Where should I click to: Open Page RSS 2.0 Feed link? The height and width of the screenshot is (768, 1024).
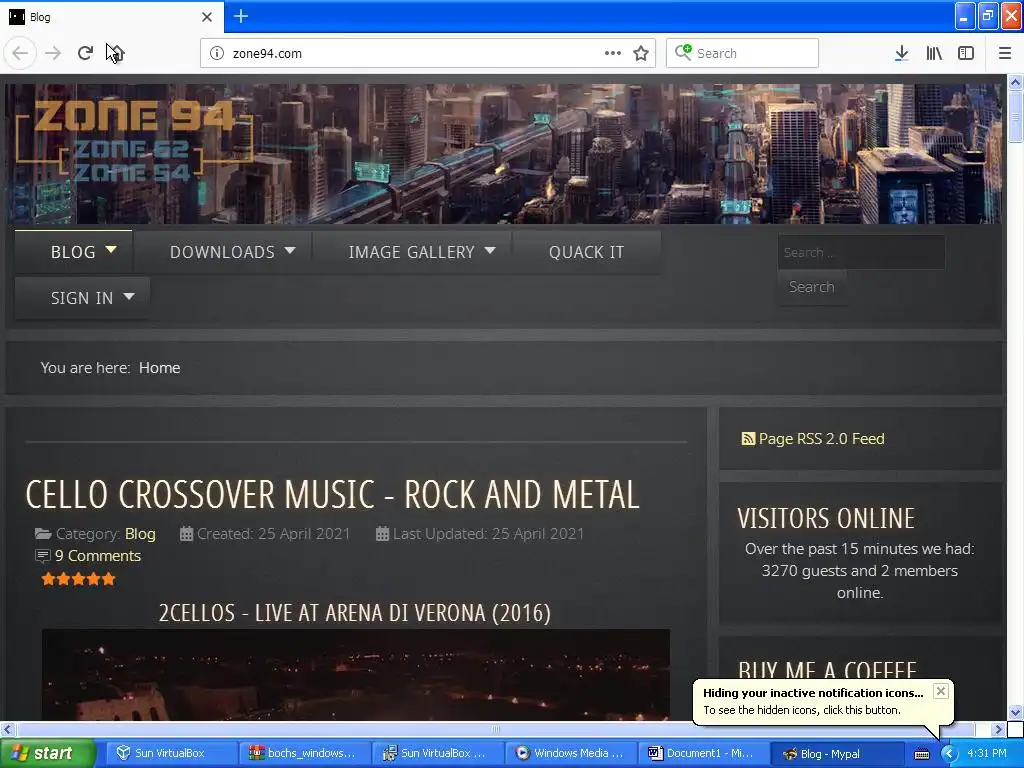pos(822,439)
